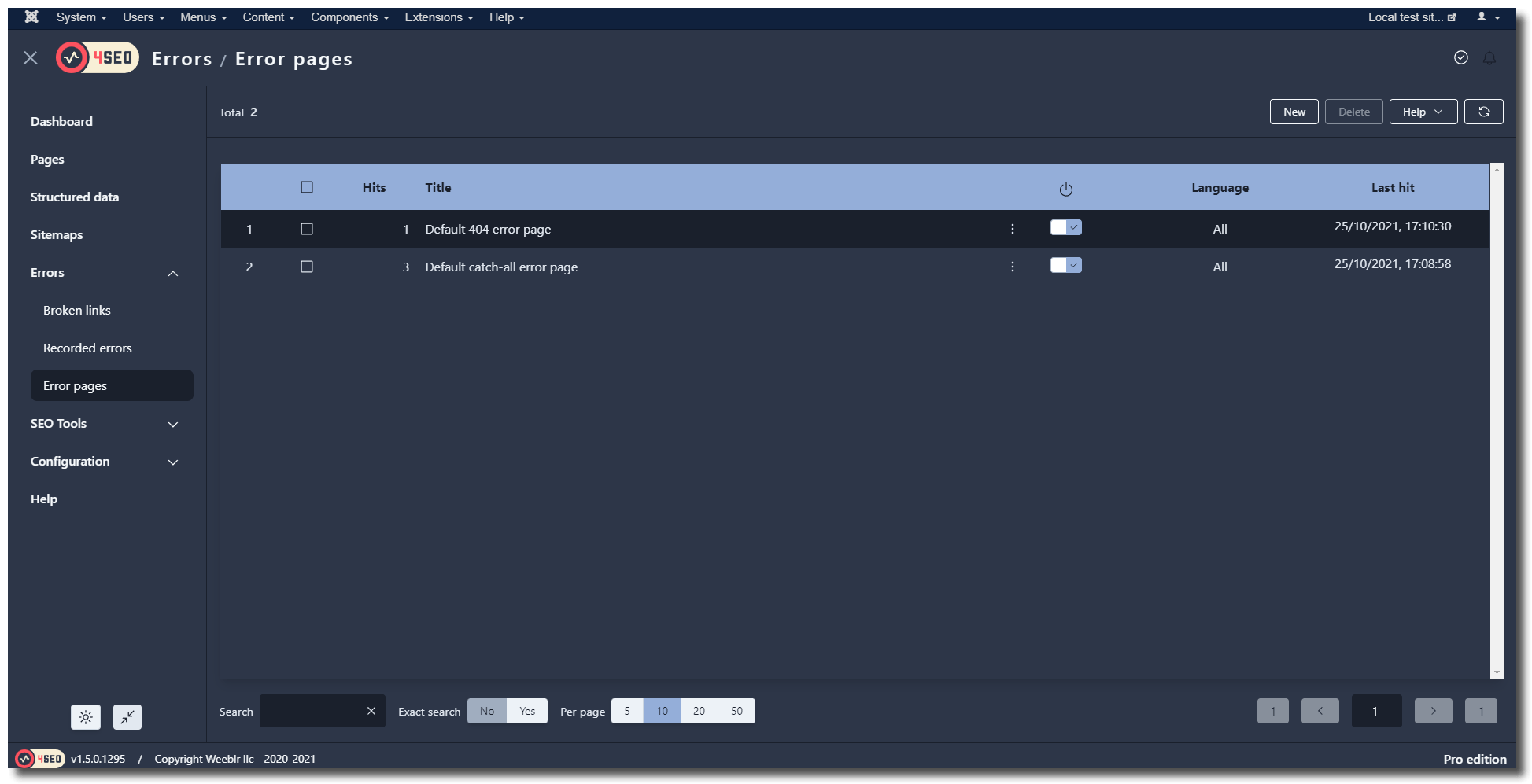Viewport: 1532px width, 784px height.
Task: Toggle the enabled switch for Default catch-all error page
Action: click(x=1066, y=265)
